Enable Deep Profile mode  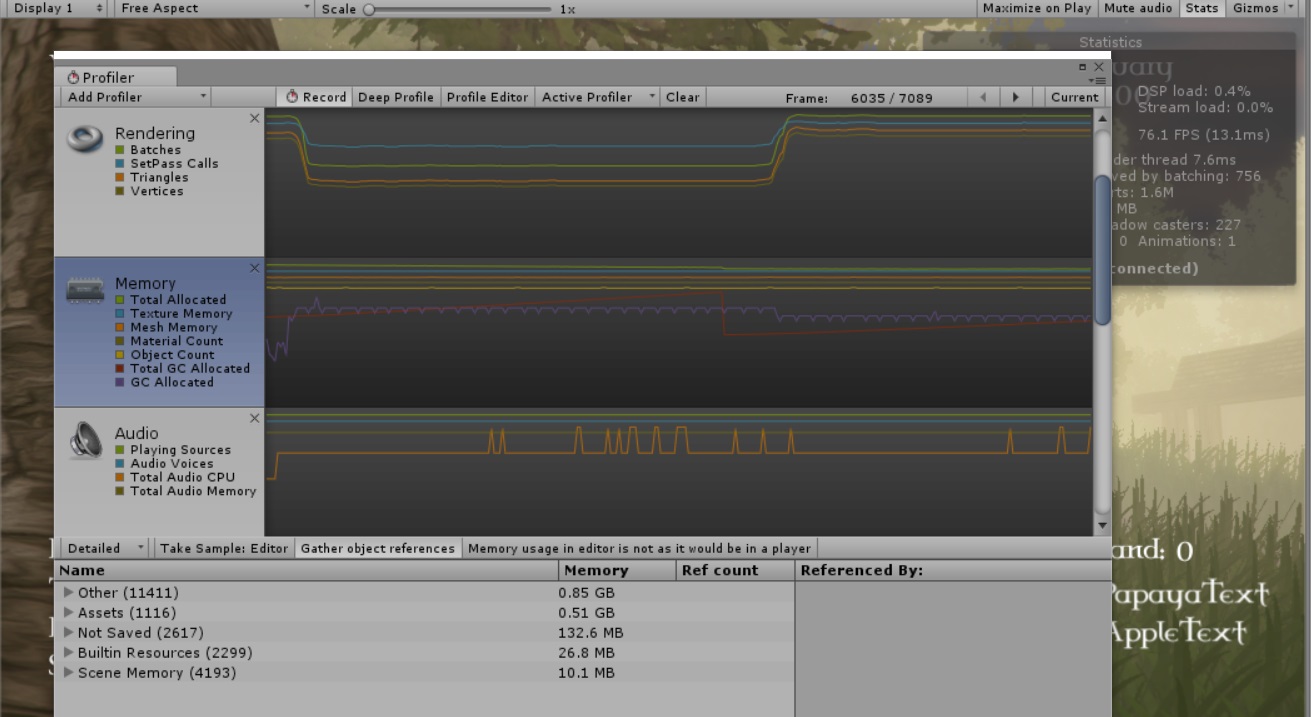pos(395,97)
